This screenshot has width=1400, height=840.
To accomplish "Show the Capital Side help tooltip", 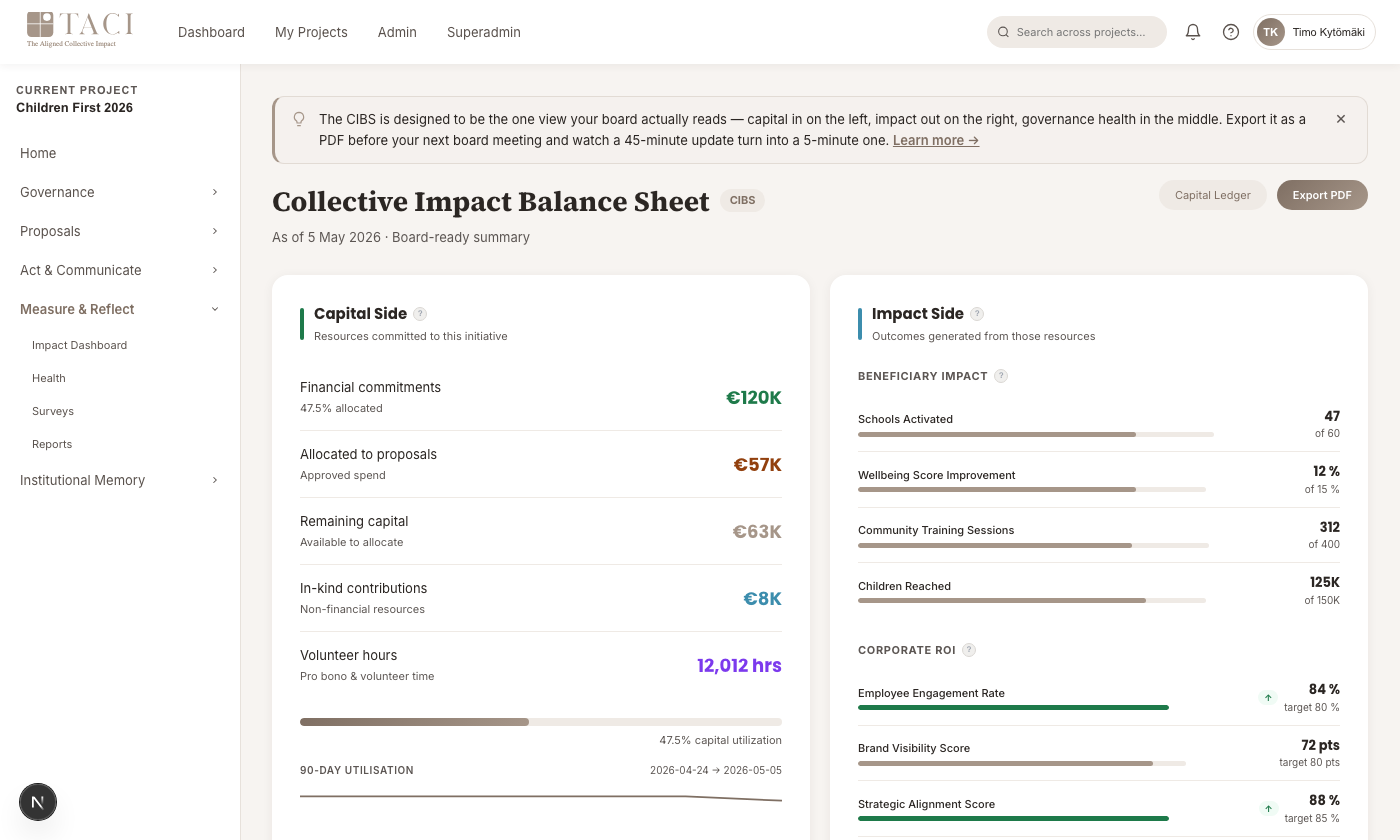I will 420,314.
